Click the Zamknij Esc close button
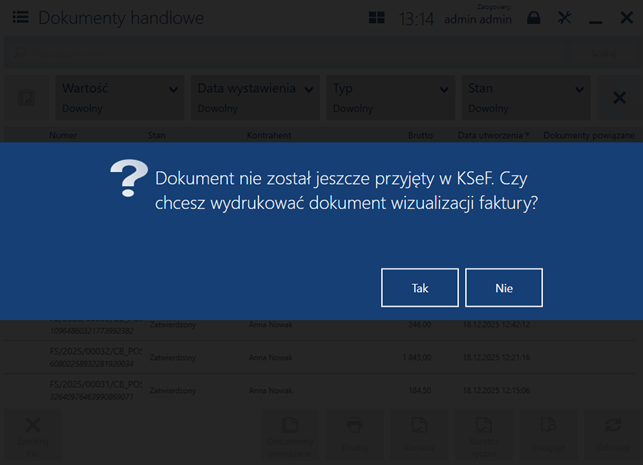This screenshot has height=465, width=643. tap(33, 435)
